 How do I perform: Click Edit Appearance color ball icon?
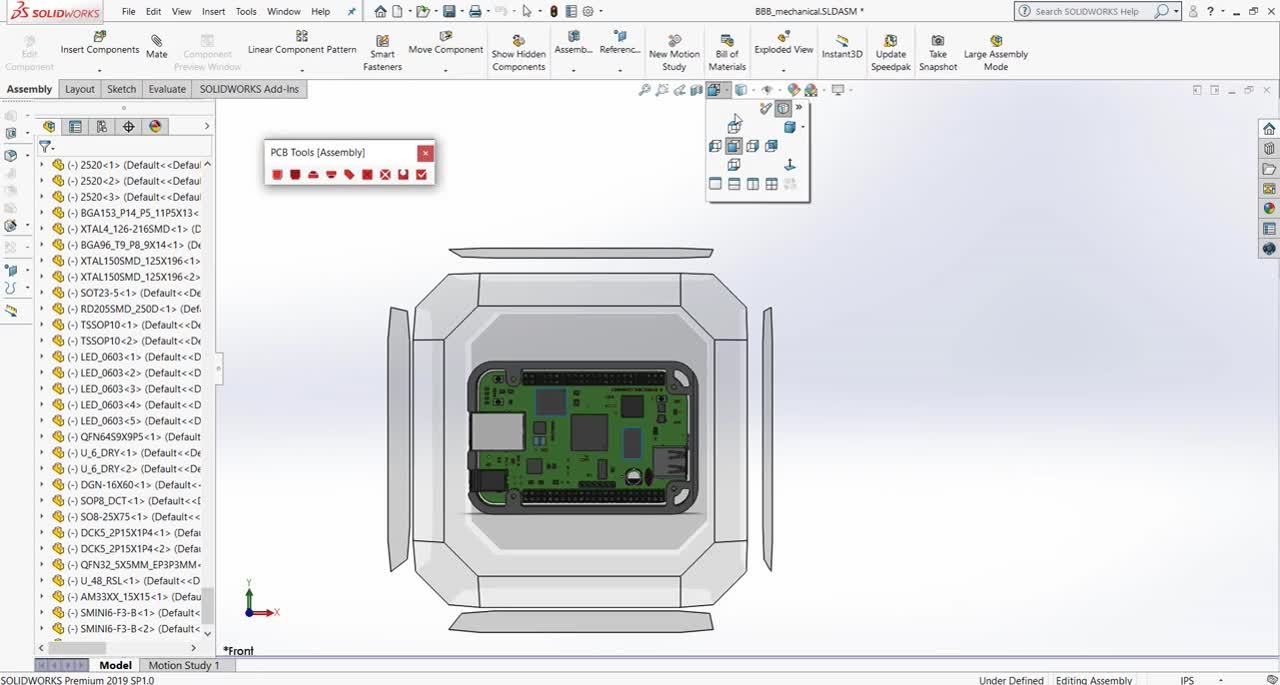(794, 90)
